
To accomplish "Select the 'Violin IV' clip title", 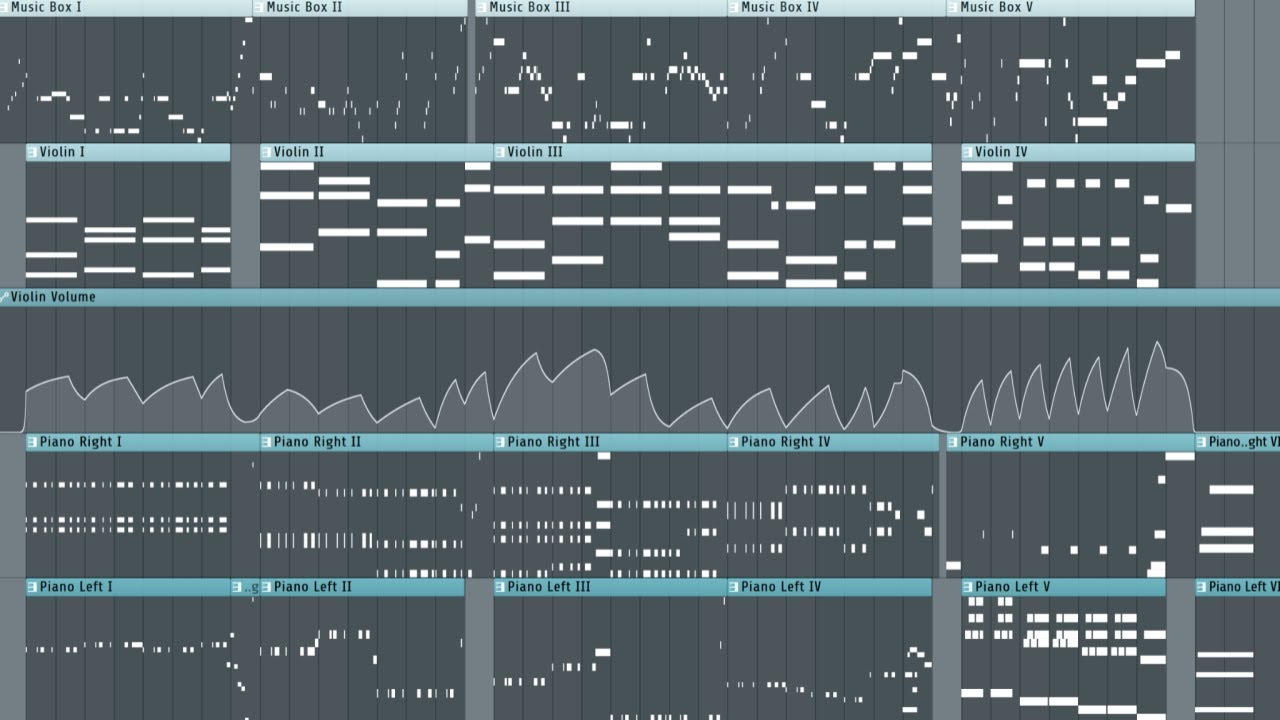I will [x=1001, y=152].
